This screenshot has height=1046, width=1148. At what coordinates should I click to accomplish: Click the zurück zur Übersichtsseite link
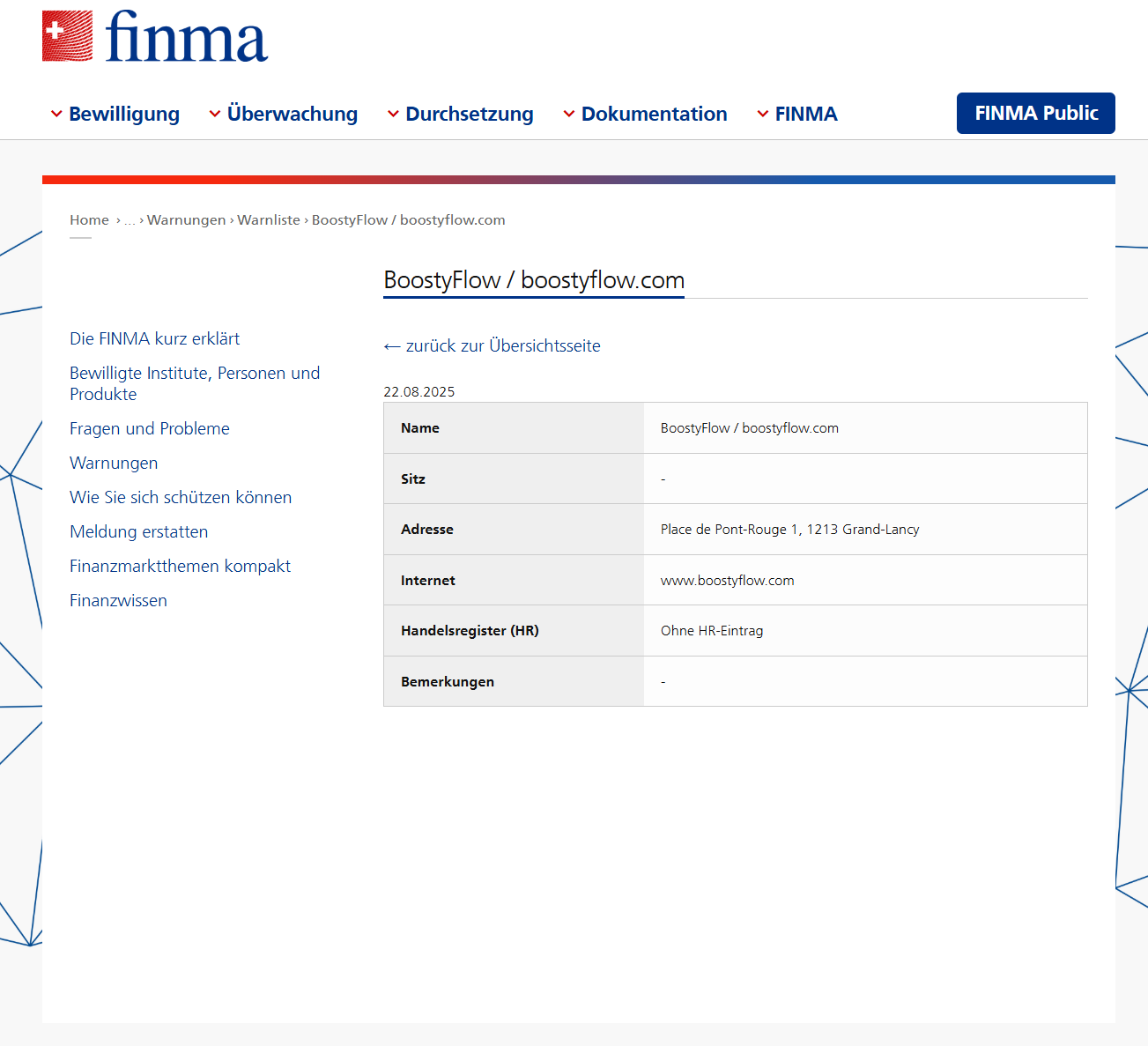tap(493, 345)
